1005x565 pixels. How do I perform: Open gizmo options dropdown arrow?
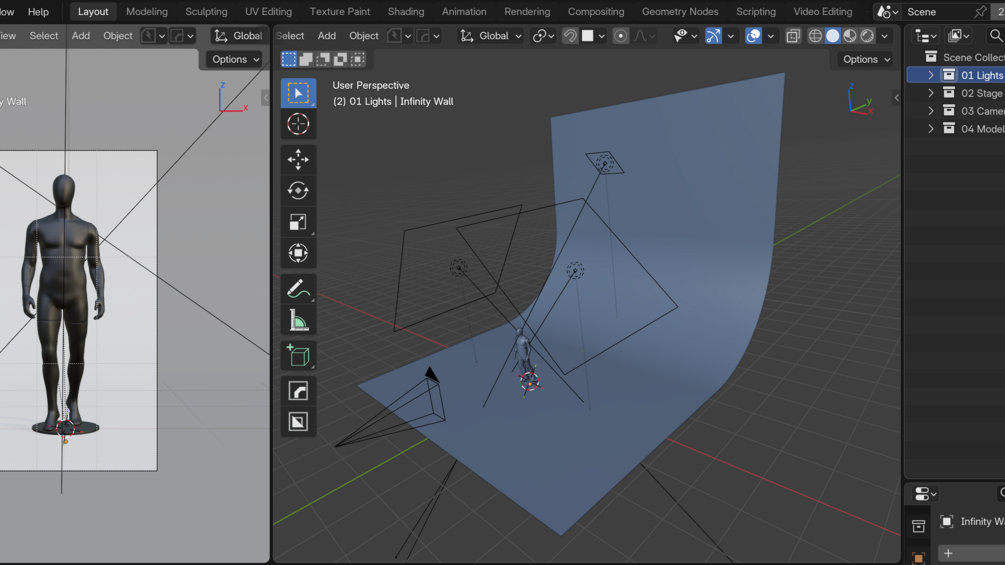(731, 36)
